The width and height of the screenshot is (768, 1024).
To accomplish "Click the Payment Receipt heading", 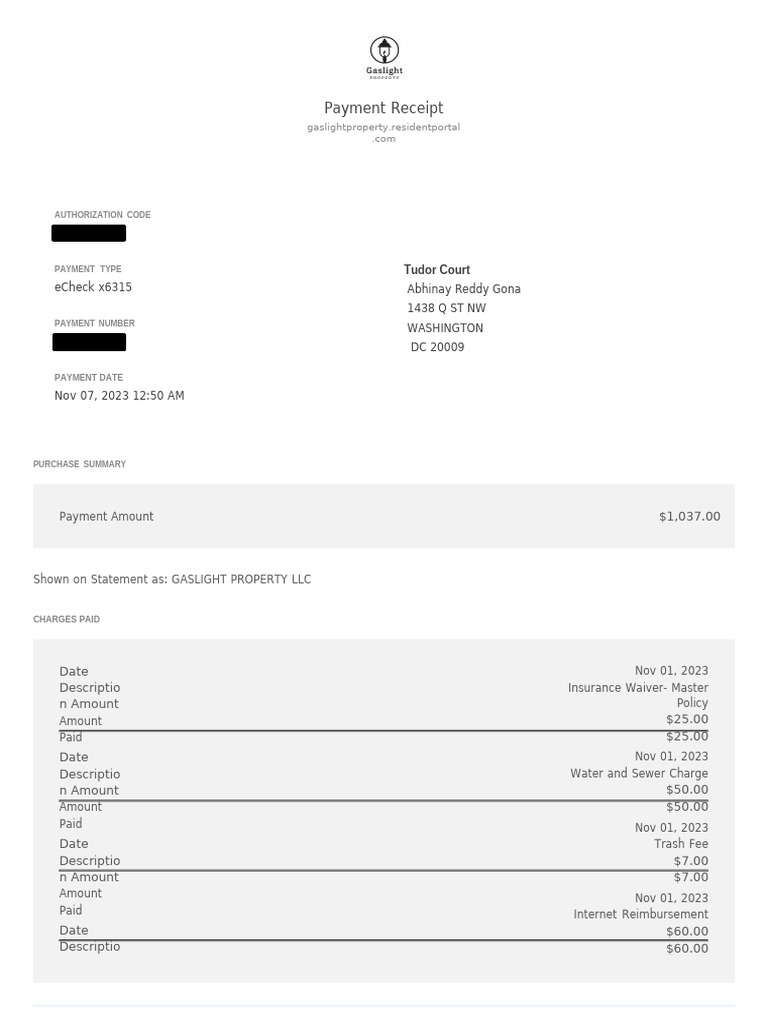I will coord(383,108).
